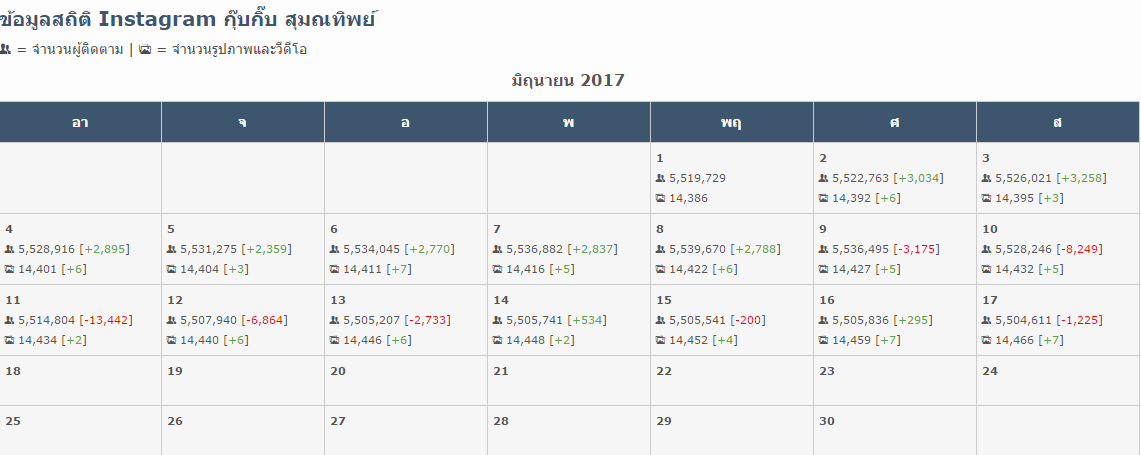The width and height of the screenshot is (1141, 455).
Task: Click followers icon in June 1 cell
Action: click(x=660, y=178)
